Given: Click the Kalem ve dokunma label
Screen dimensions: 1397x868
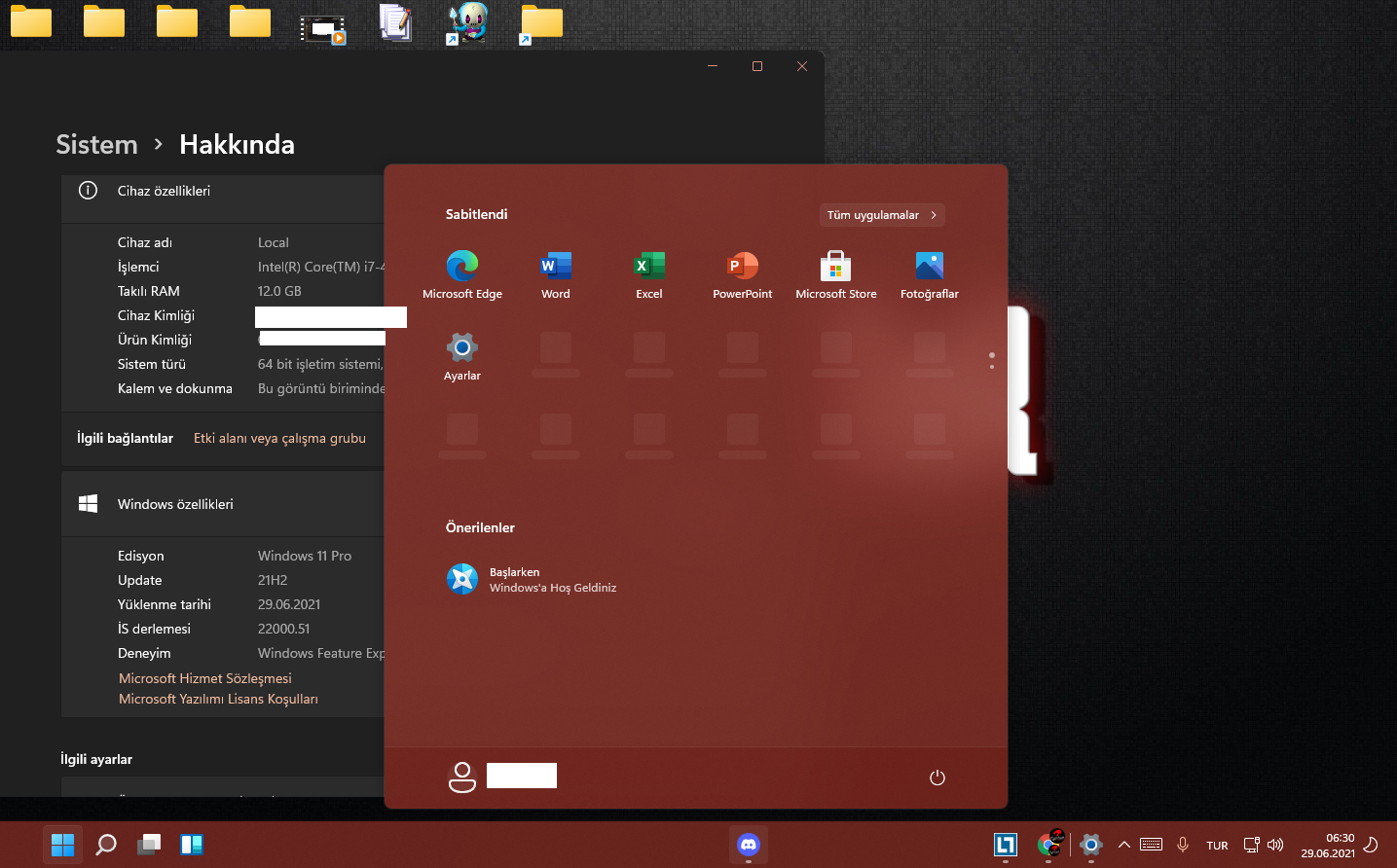Looking at the screenshot, I should [175, 388].
